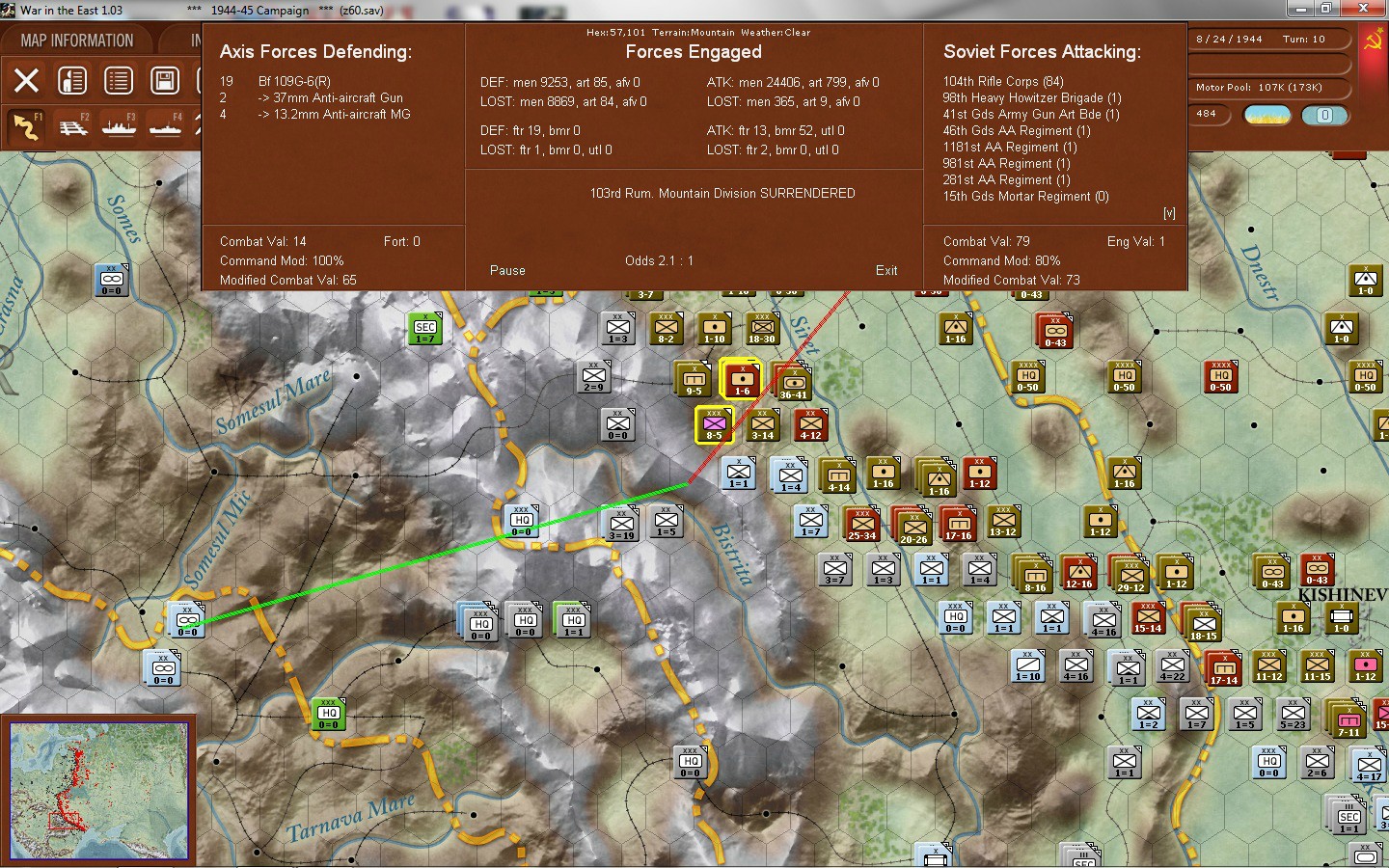Image resolution: width=1389 pixels, height=868 pixels.
Task: Select the highlighted red 1-6 artillery counter
Action: (741, 378)
